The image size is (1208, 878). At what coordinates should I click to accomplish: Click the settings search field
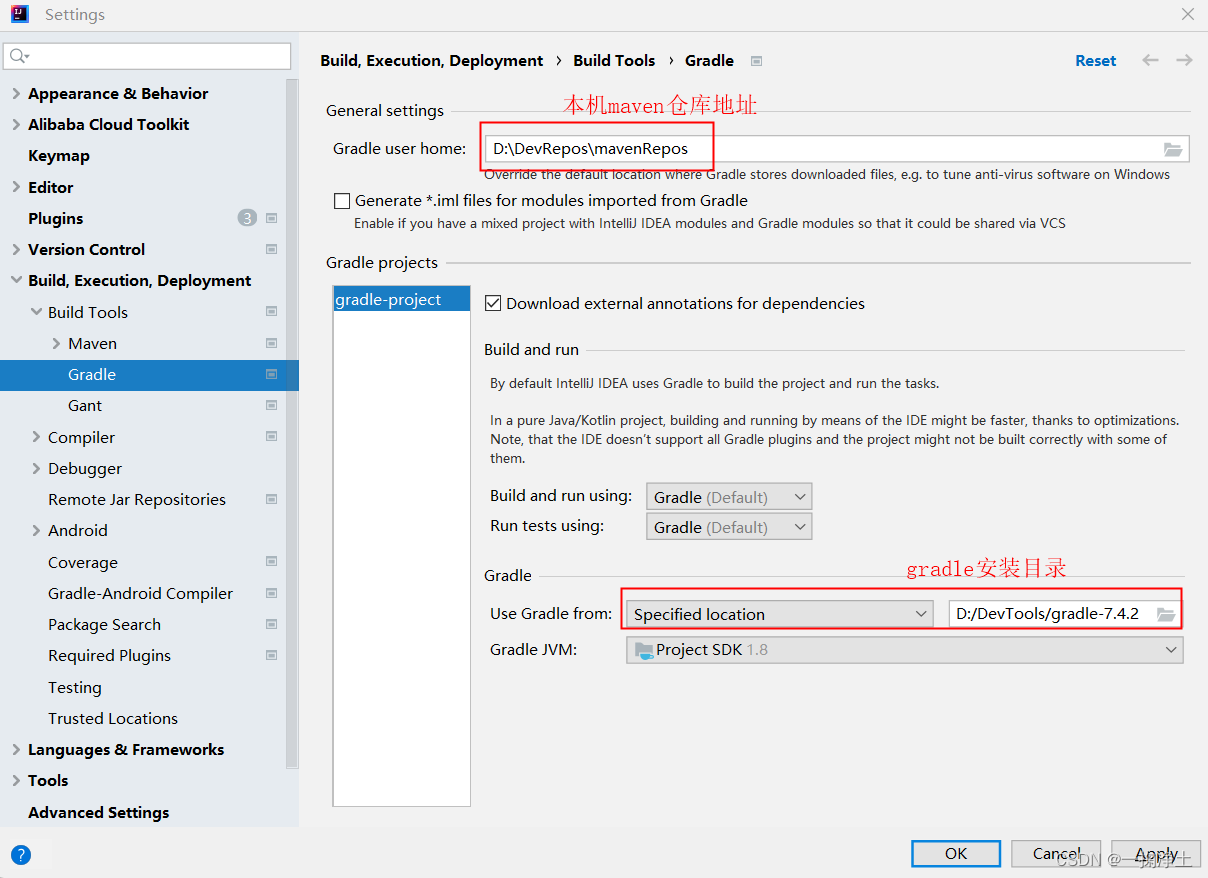click(148, 56)
